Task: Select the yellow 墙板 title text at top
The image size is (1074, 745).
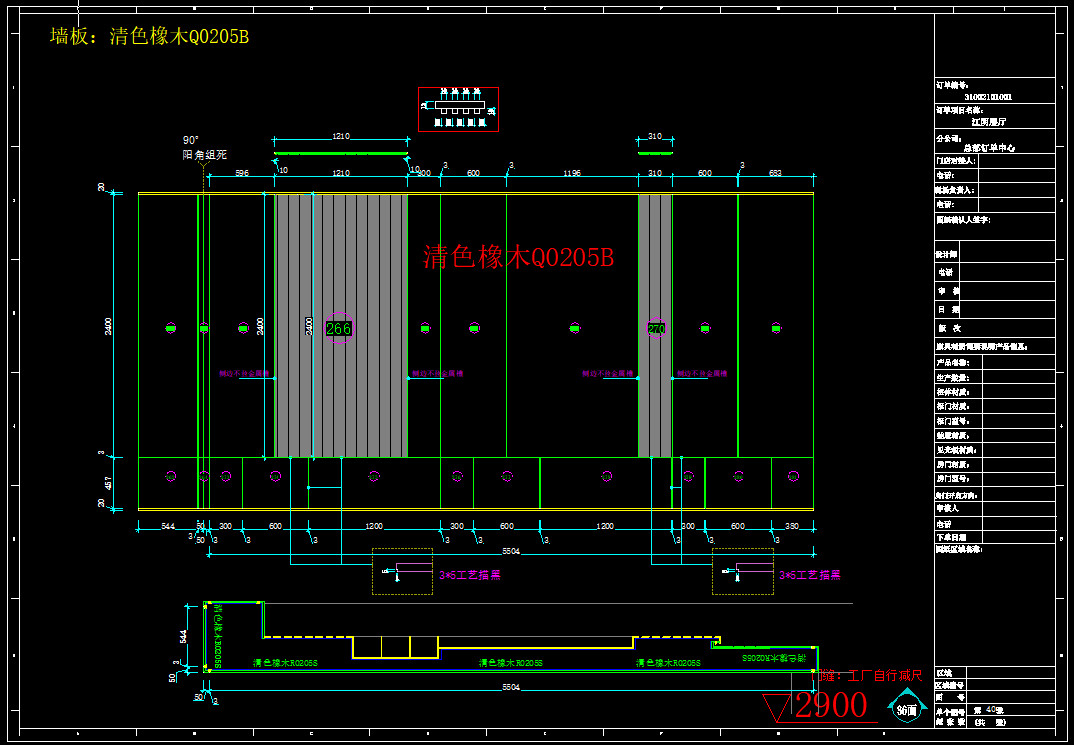Action: 149,37
